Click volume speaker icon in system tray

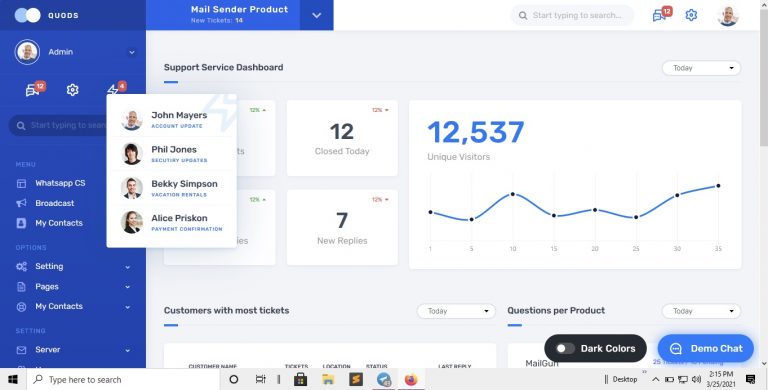click(696, 379)
